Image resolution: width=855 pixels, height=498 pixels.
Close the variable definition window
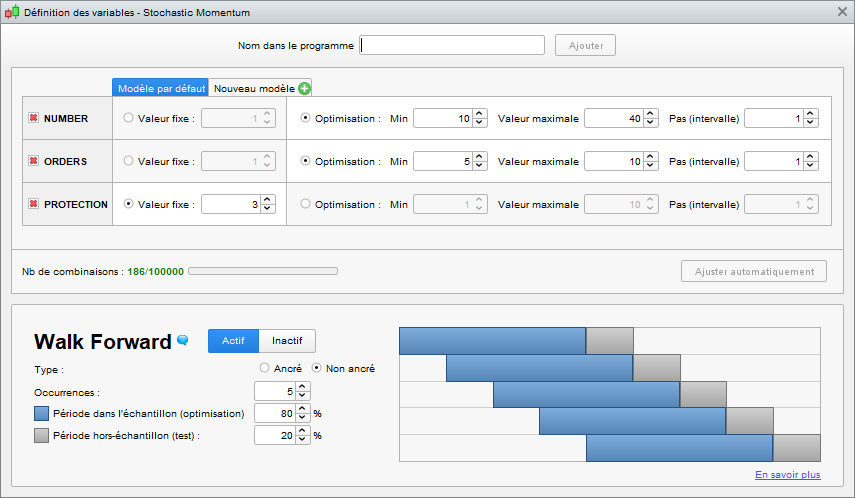(x=841, y=12)
